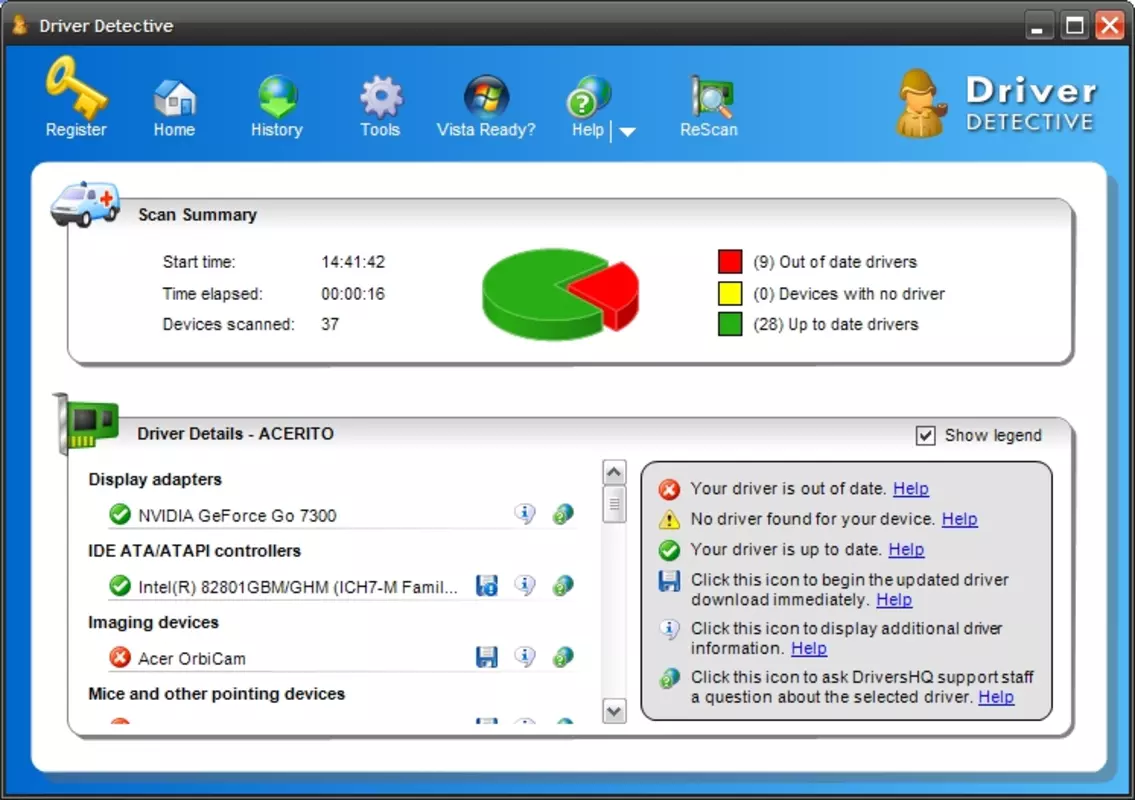Open Help link for driver download icon
Viewport: 1135px width, 800px height.
[x=894, y=599]
